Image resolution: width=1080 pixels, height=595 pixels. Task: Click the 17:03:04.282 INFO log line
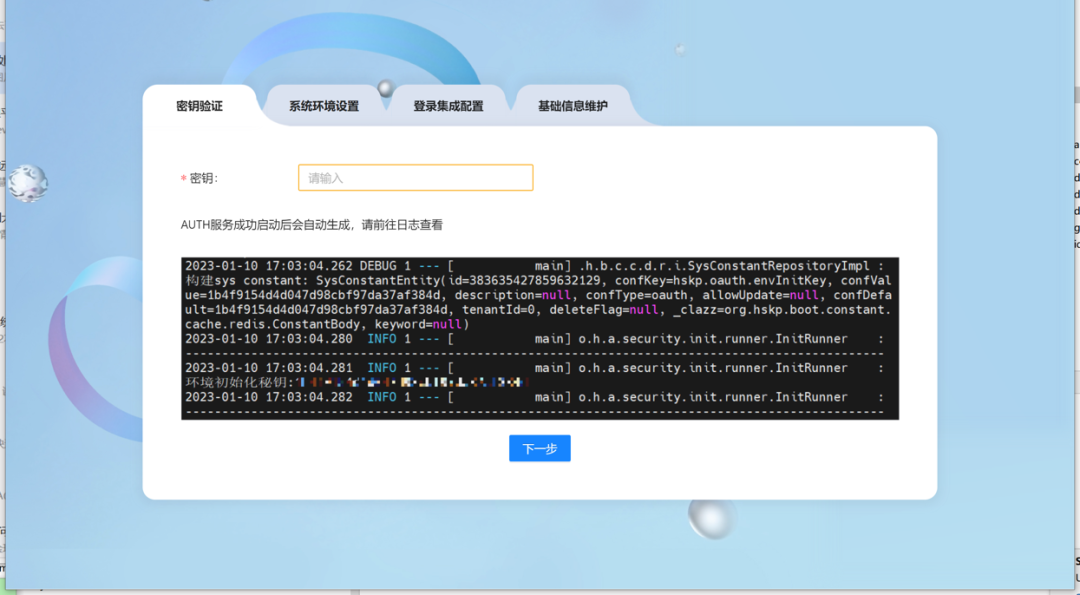(x=534, y=397)
